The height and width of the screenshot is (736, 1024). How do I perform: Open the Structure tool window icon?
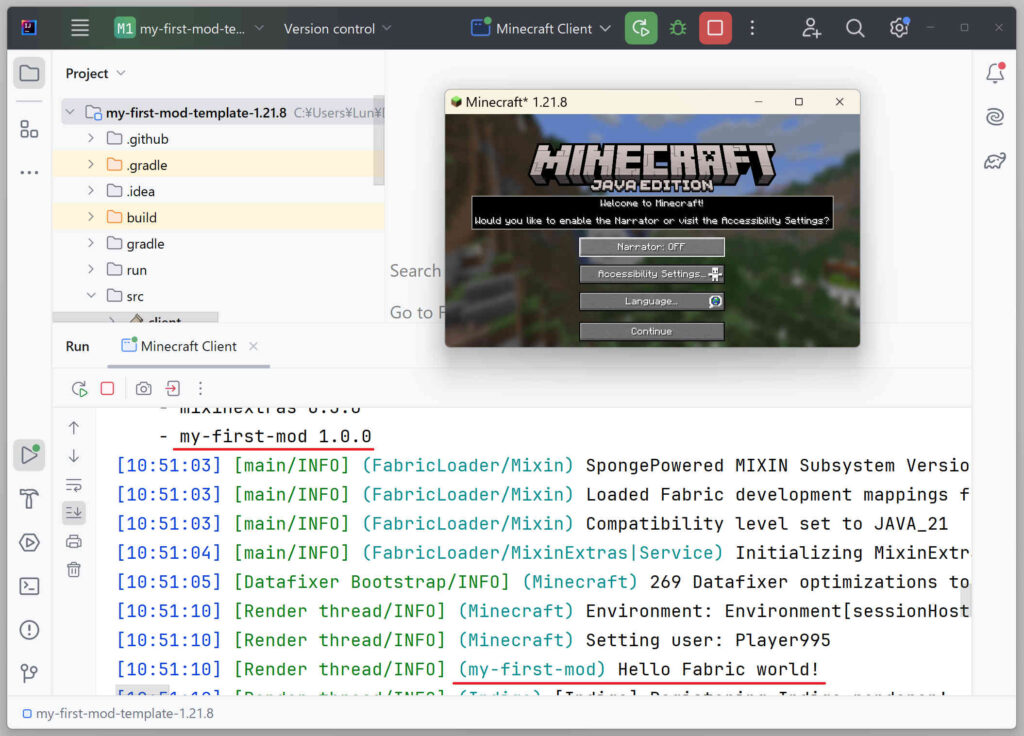[x=29, y=129]
